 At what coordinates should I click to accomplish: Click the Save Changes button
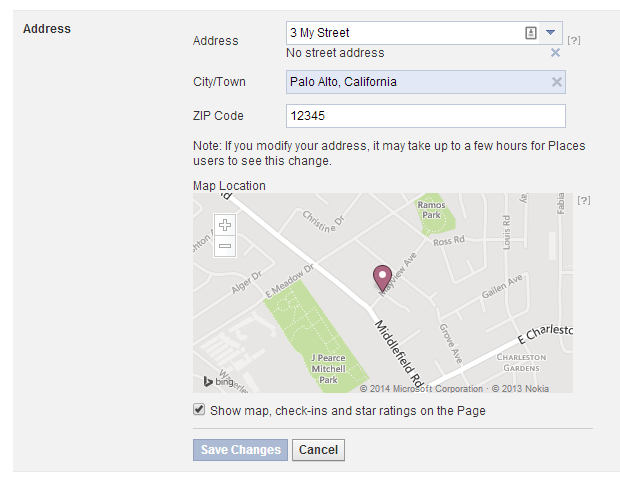240,450
